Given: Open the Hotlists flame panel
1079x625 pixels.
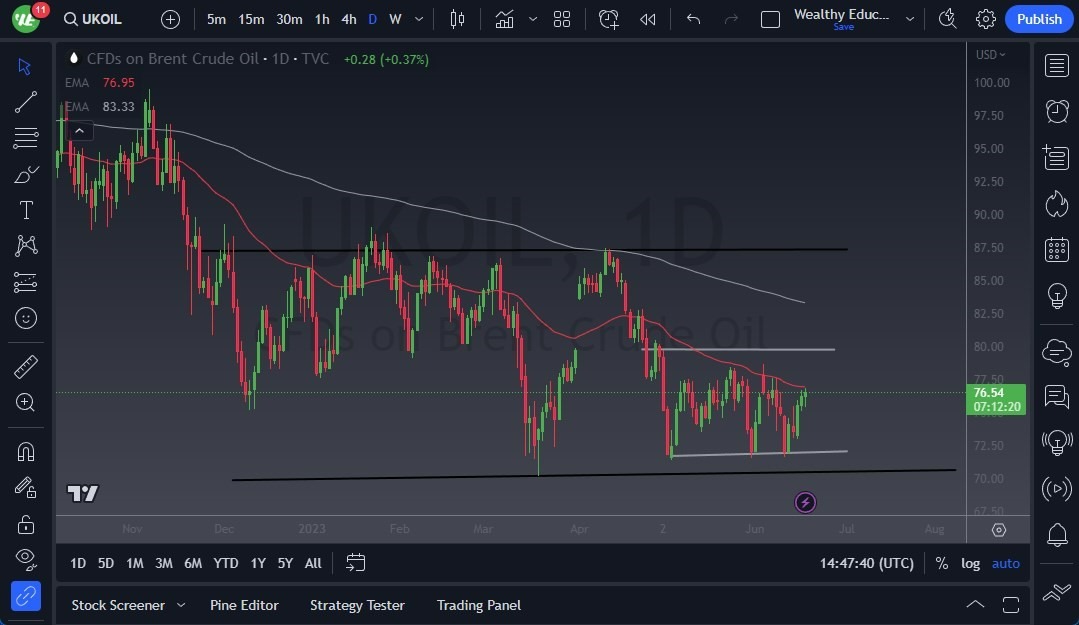Looking at the screenshot, I should pyautogui.click(x=1056, y=203).
